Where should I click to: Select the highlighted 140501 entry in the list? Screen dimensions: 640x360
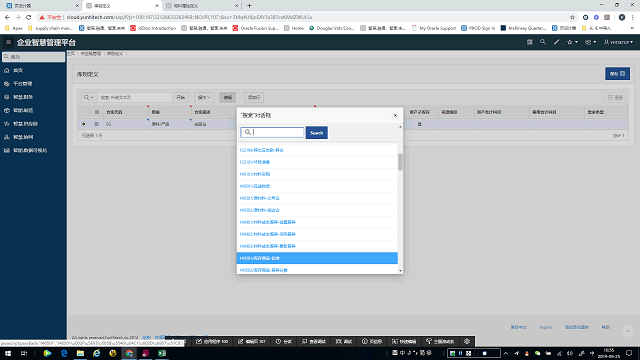317,258
